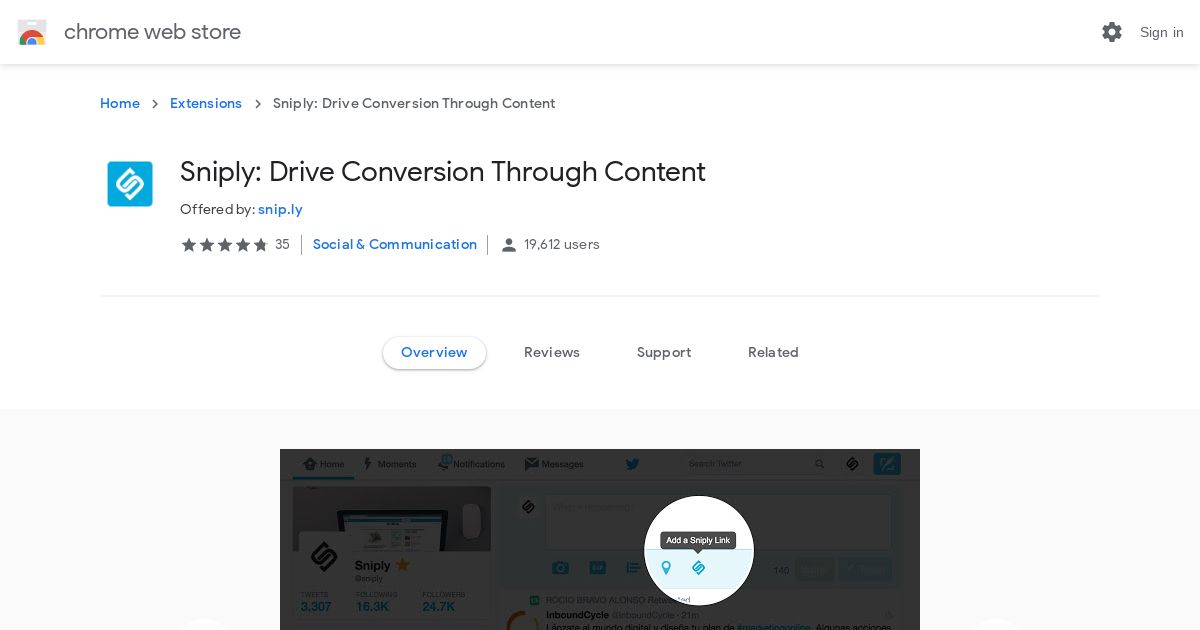Click the Chrome Web Store rainbow logo
Screen dimensions: 1200x630
click(32, 32)
